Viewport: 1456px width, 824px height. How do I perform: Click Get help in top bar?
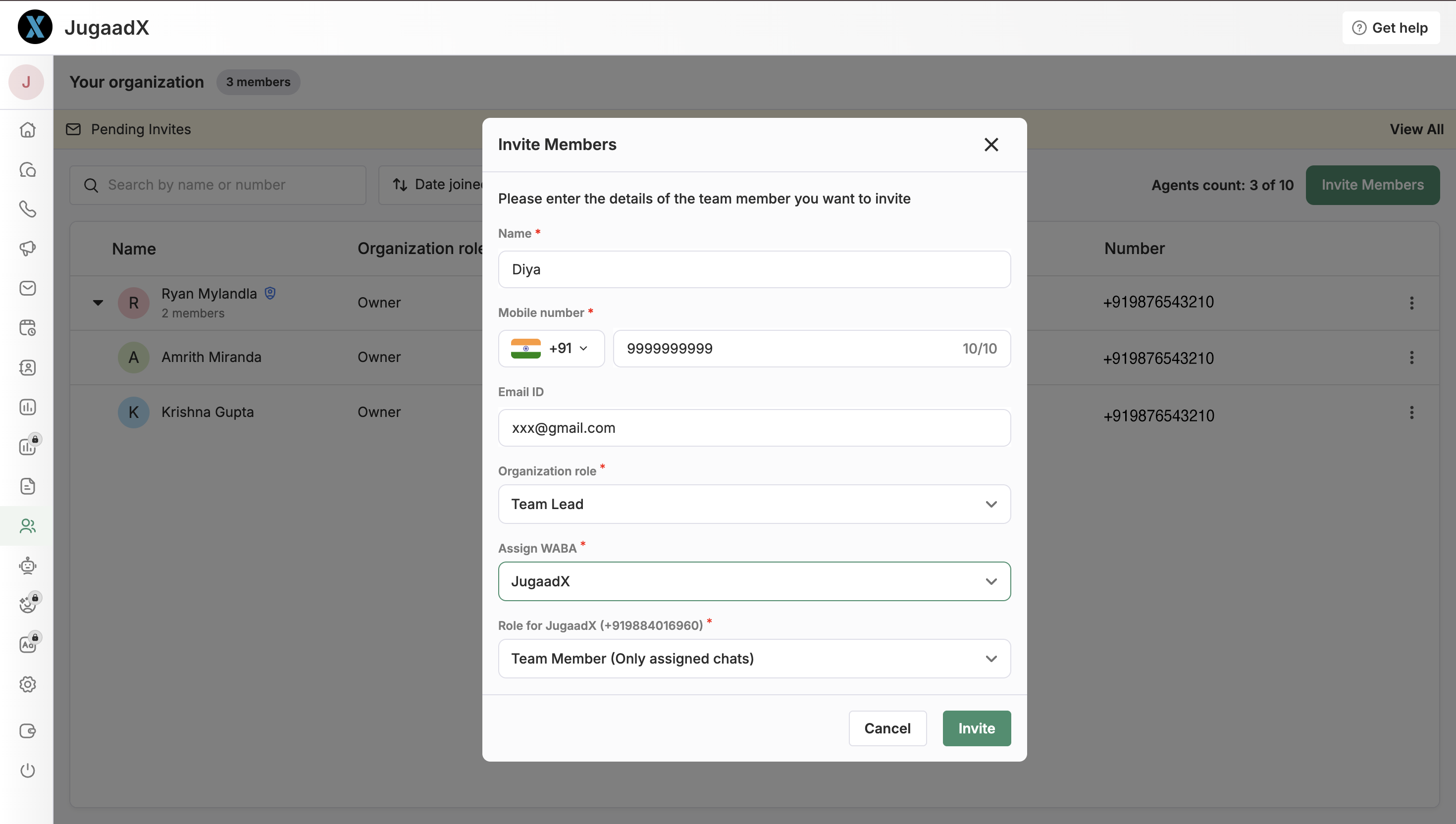pyautogui.click(x=1390, y=28)
